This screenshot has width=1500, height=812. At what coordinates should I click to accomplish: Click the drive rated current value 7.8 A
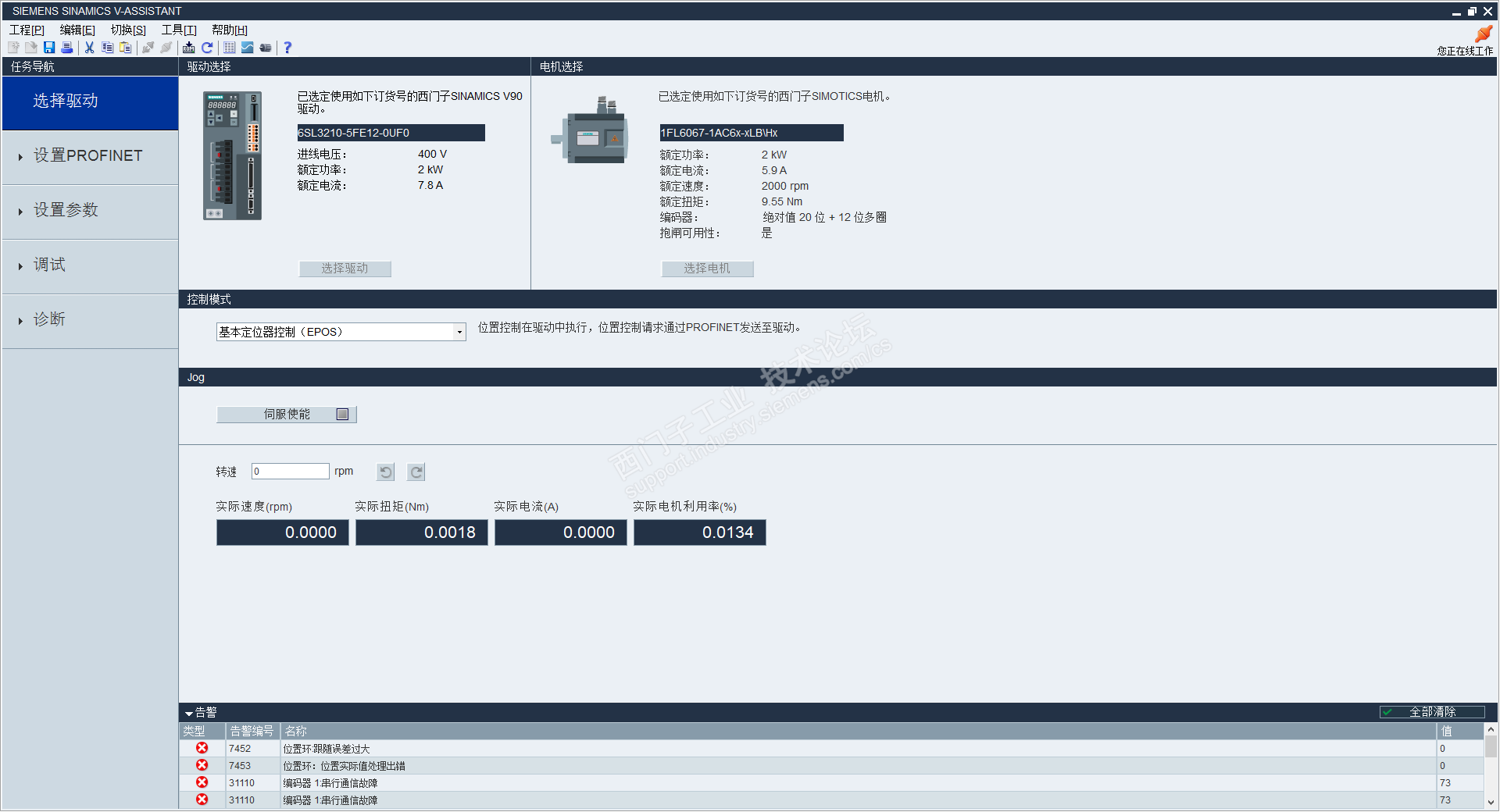430,185
